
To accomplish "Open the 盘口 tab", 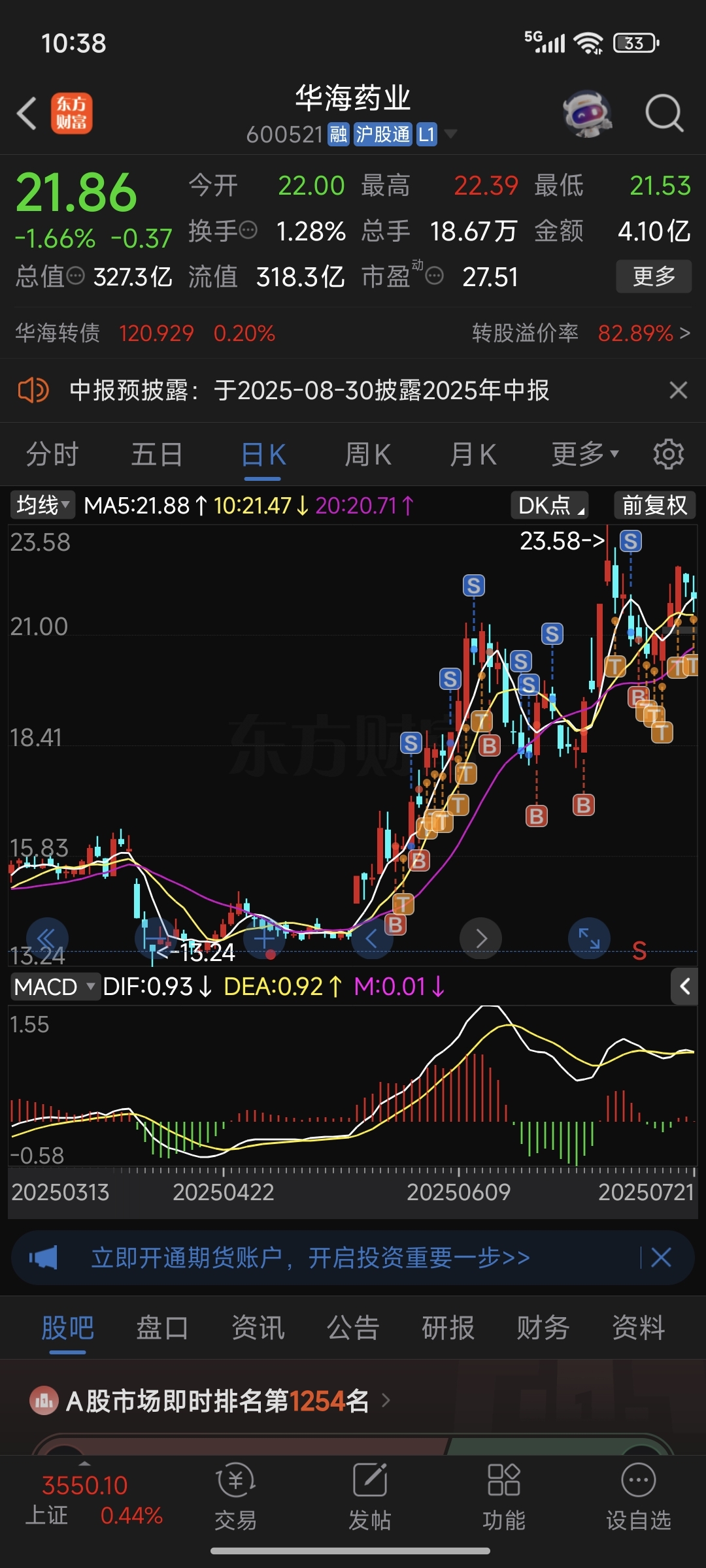I will click(163, 1328).
